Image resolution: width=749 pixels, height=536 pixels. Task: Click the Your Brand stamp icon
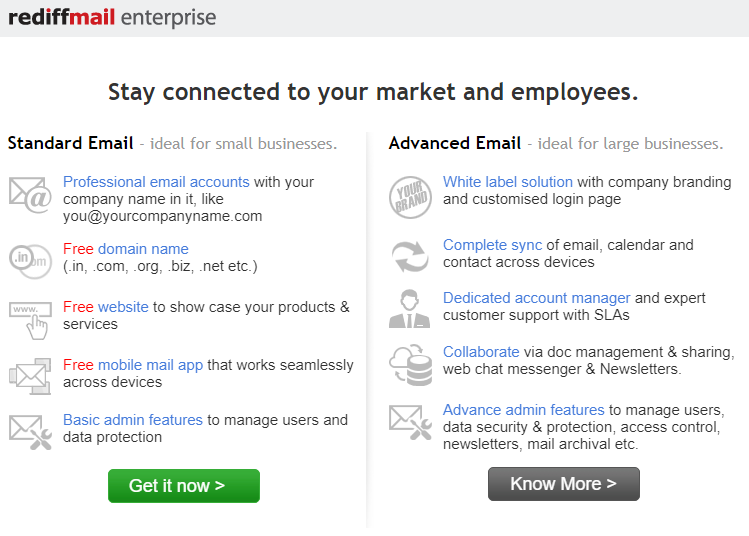(x=410, y=195)
